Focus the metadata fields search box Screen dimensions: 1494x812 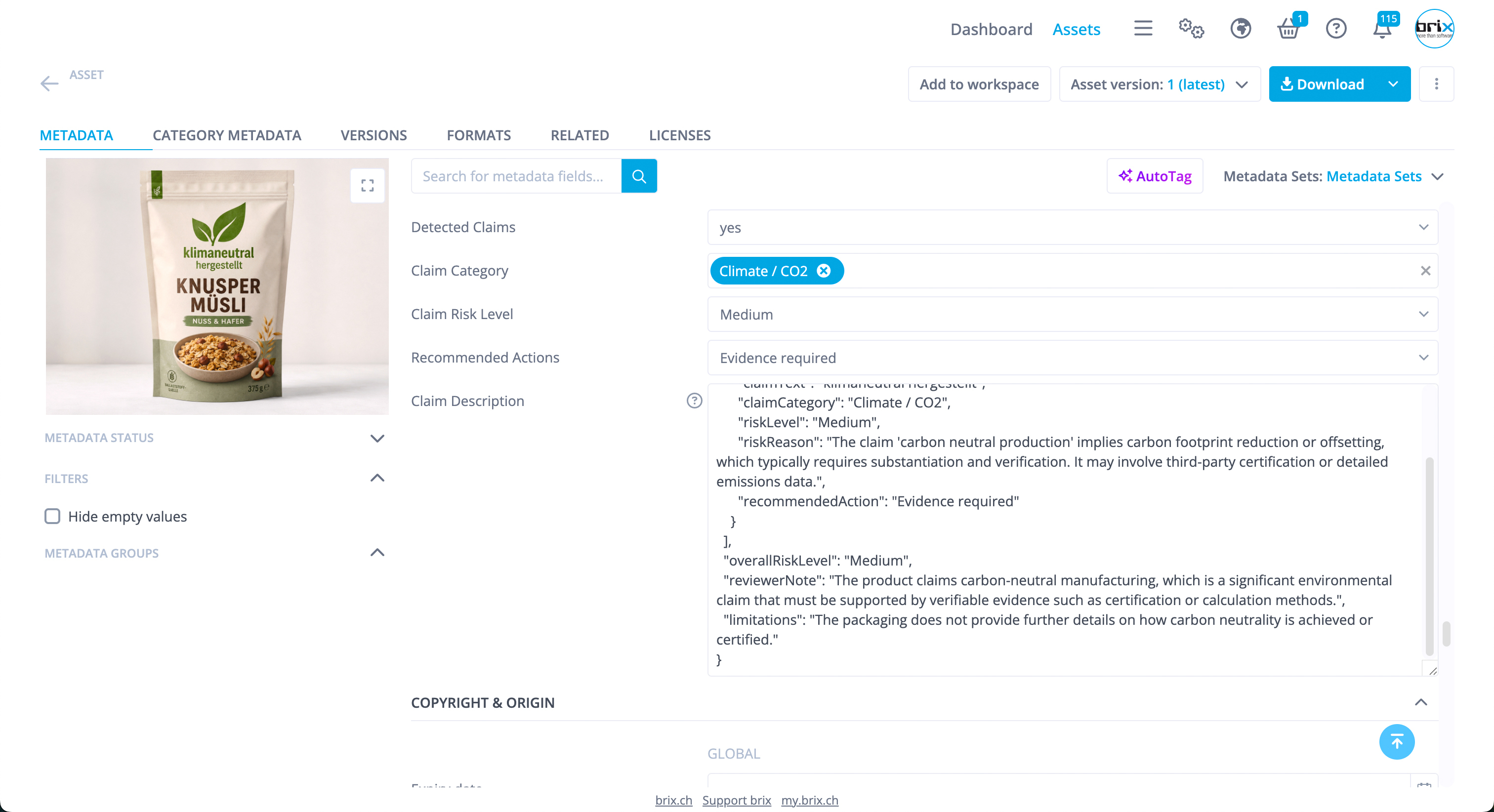pos(516,176)
